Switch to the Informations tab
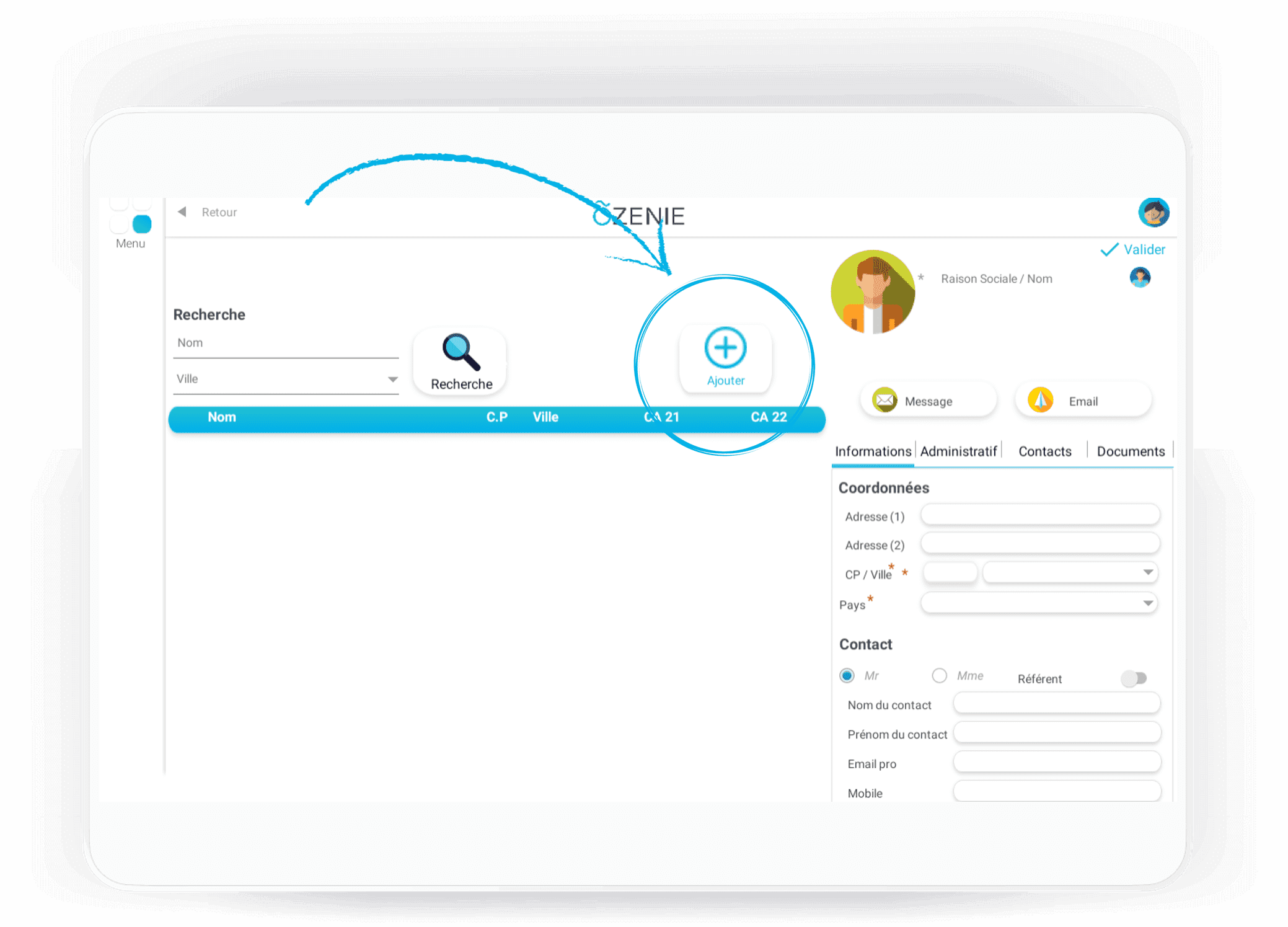1288x927 pixels. [x=873, y=451]
